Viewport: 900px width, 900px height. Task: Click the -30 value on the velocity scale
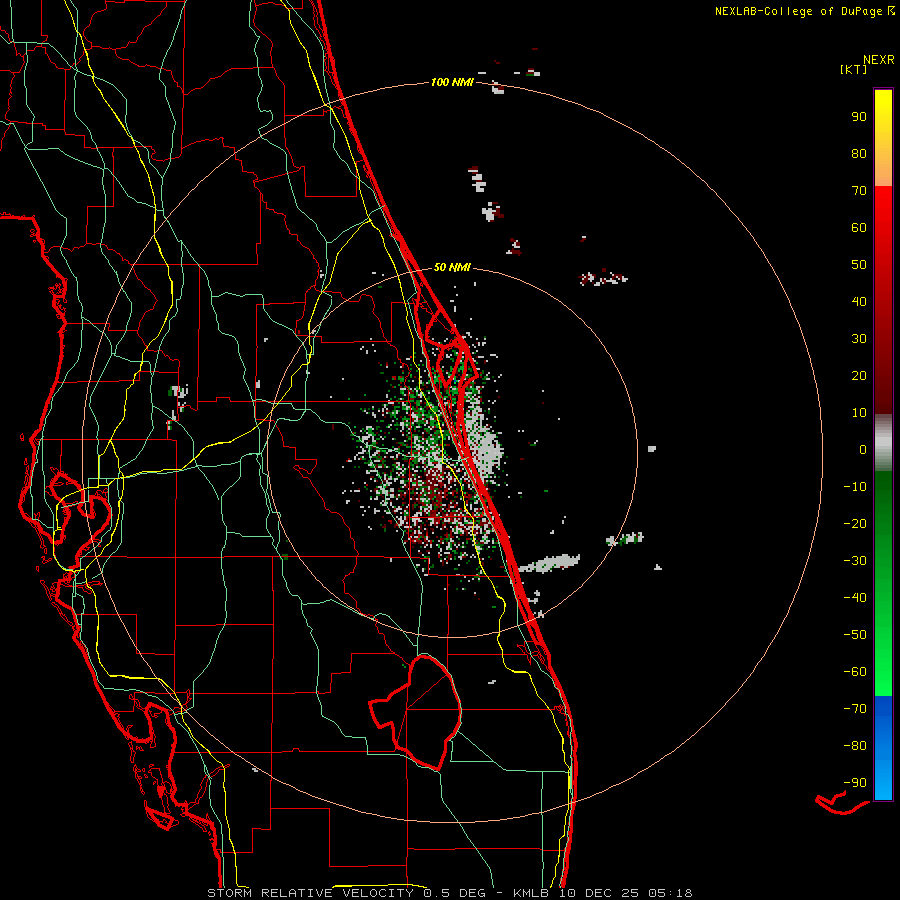(x=855, y=561)
